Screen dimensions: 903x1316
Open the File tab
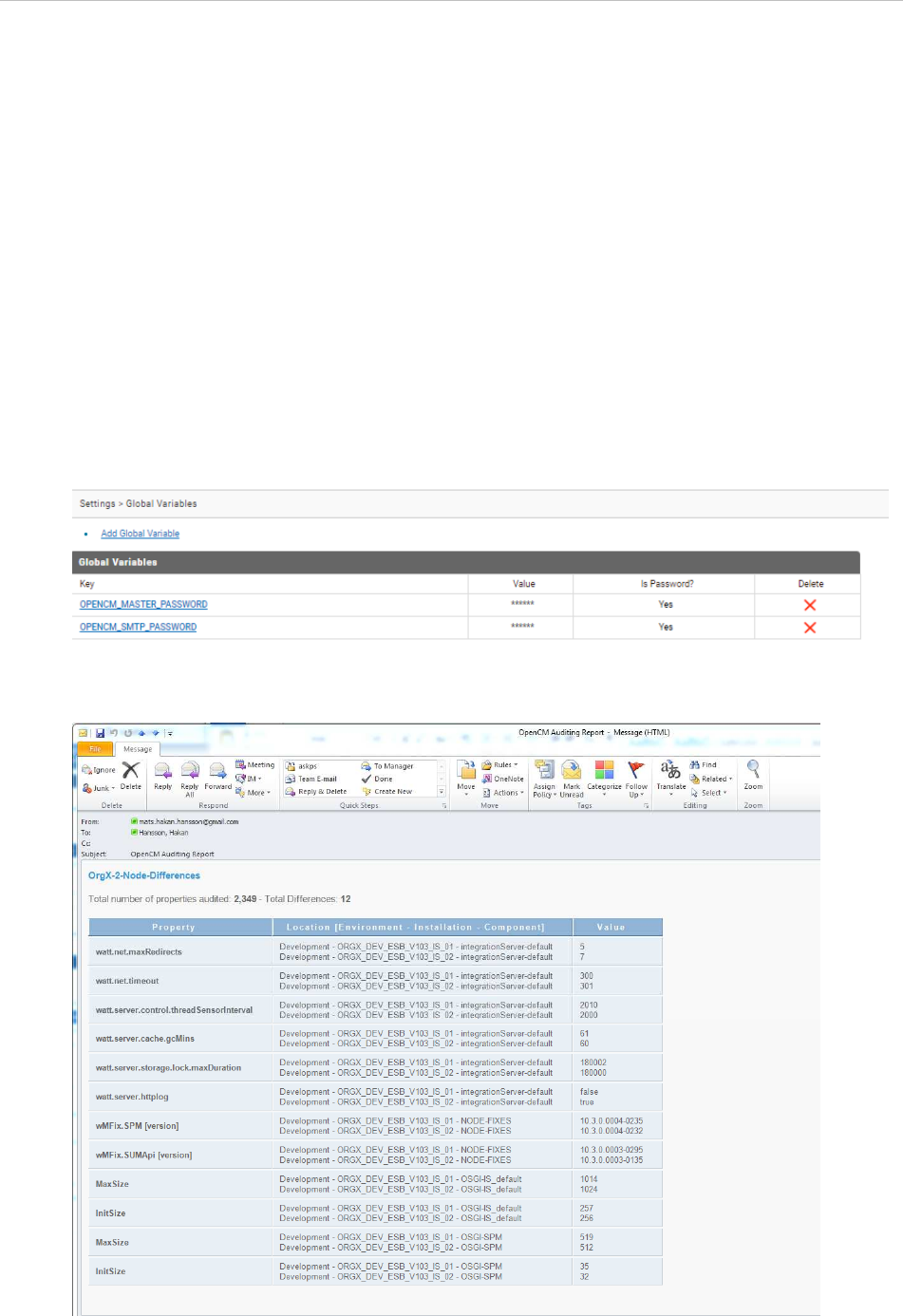coord(96,749)
